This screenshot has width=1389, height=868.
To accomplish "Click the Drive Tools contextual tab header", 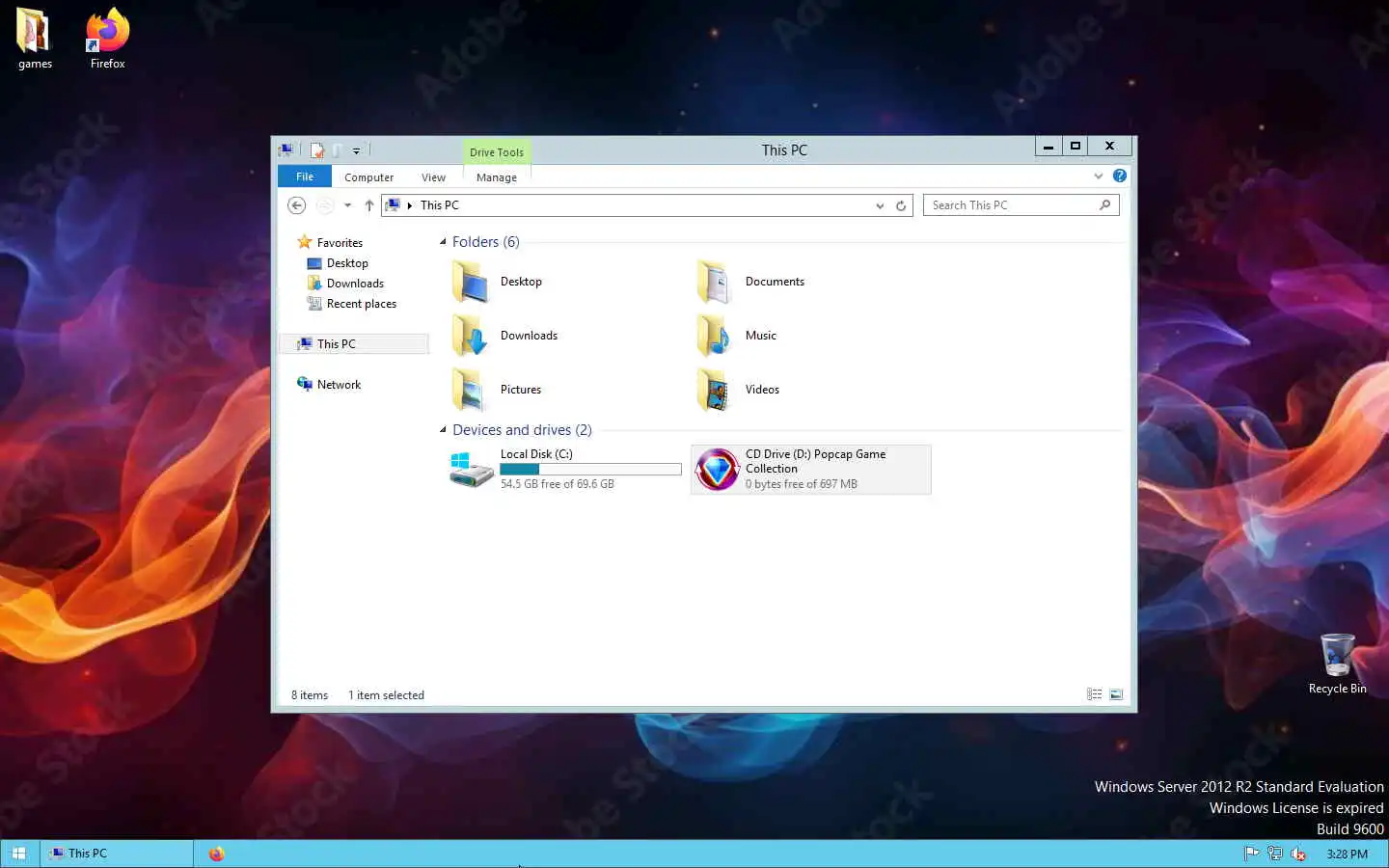I will tap(497, 152).
